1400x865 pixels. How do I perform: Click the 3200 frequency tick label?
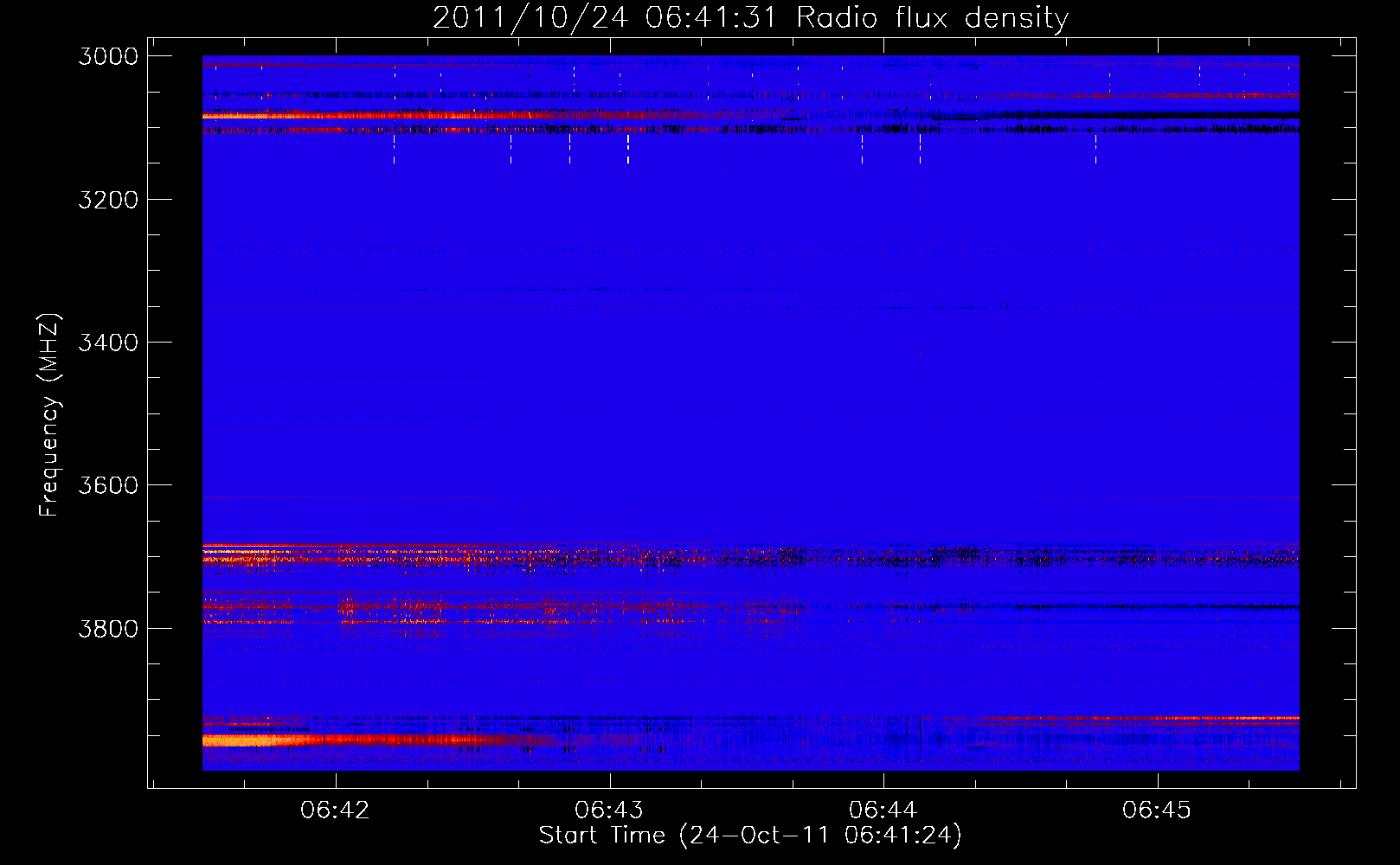point(108,200)
